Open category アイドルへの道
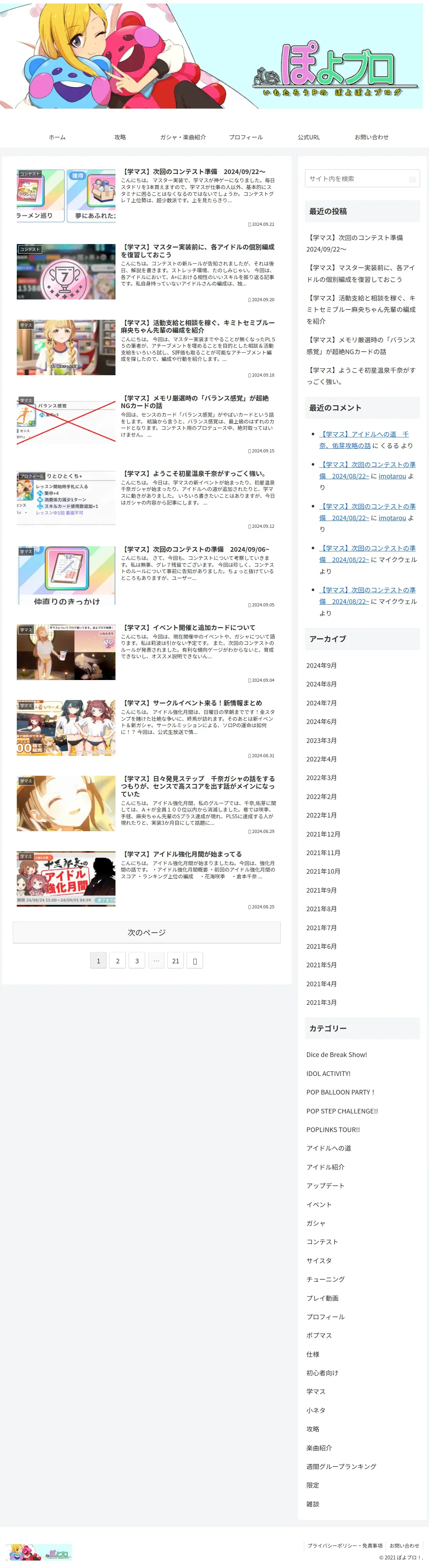The height and width of the screenshot is (1568, 429). click(x=329, y=1148)
